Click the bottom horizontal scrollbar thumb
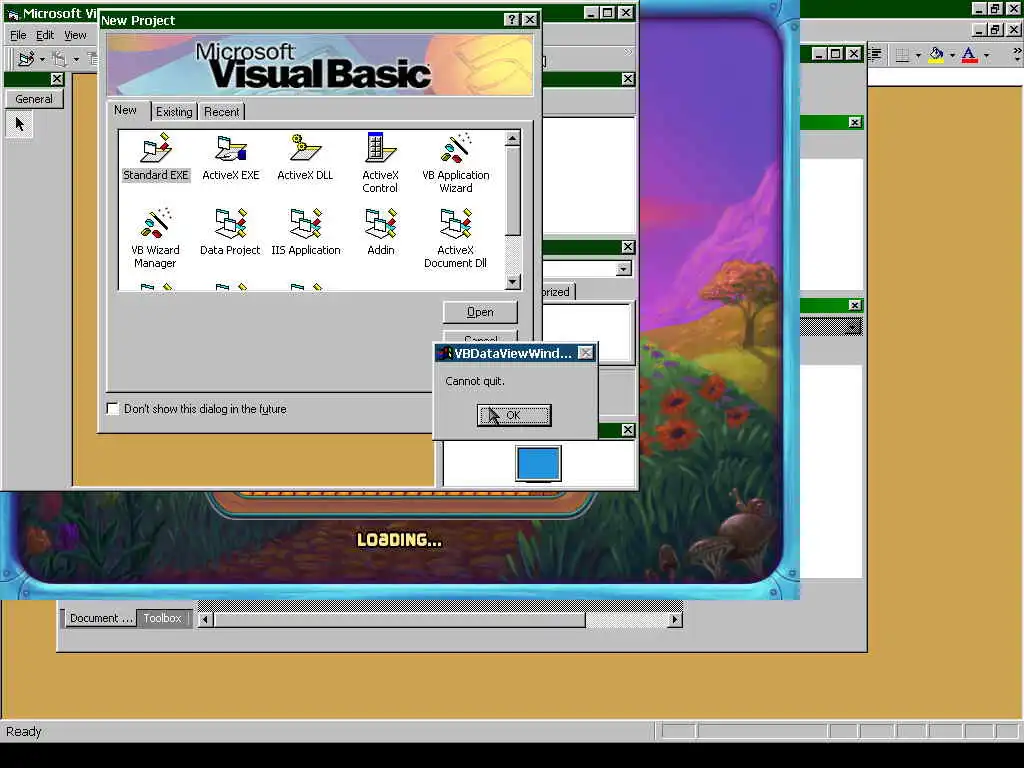Screen dimensions: 1024x768 coord(400,619)
